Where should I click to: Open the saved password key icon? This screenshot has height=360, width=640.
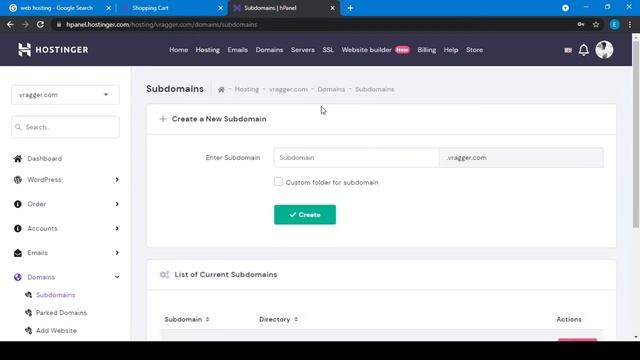[x=580, y=24]
